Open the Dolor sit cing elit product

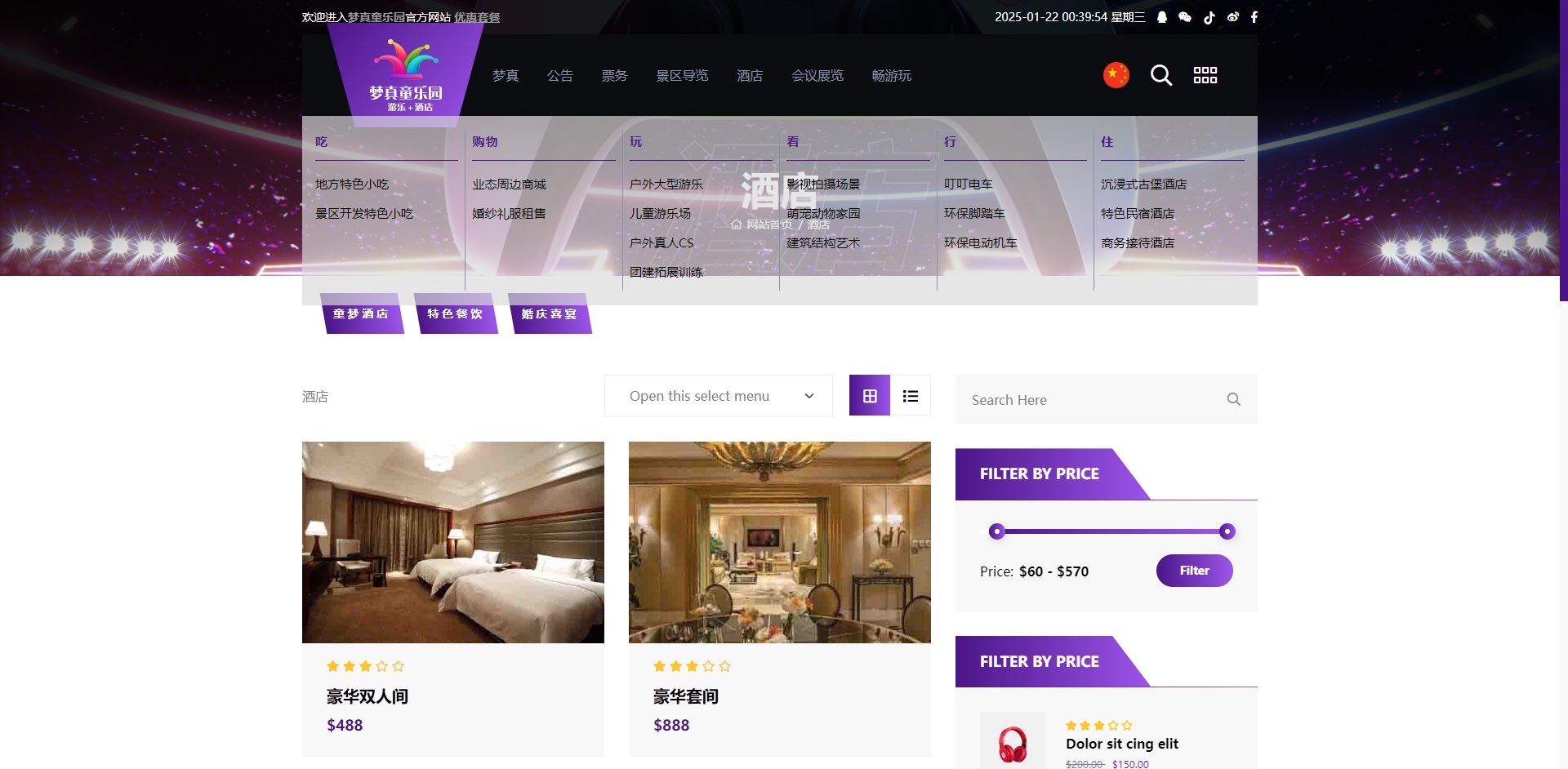click(x=1122, y=744)
